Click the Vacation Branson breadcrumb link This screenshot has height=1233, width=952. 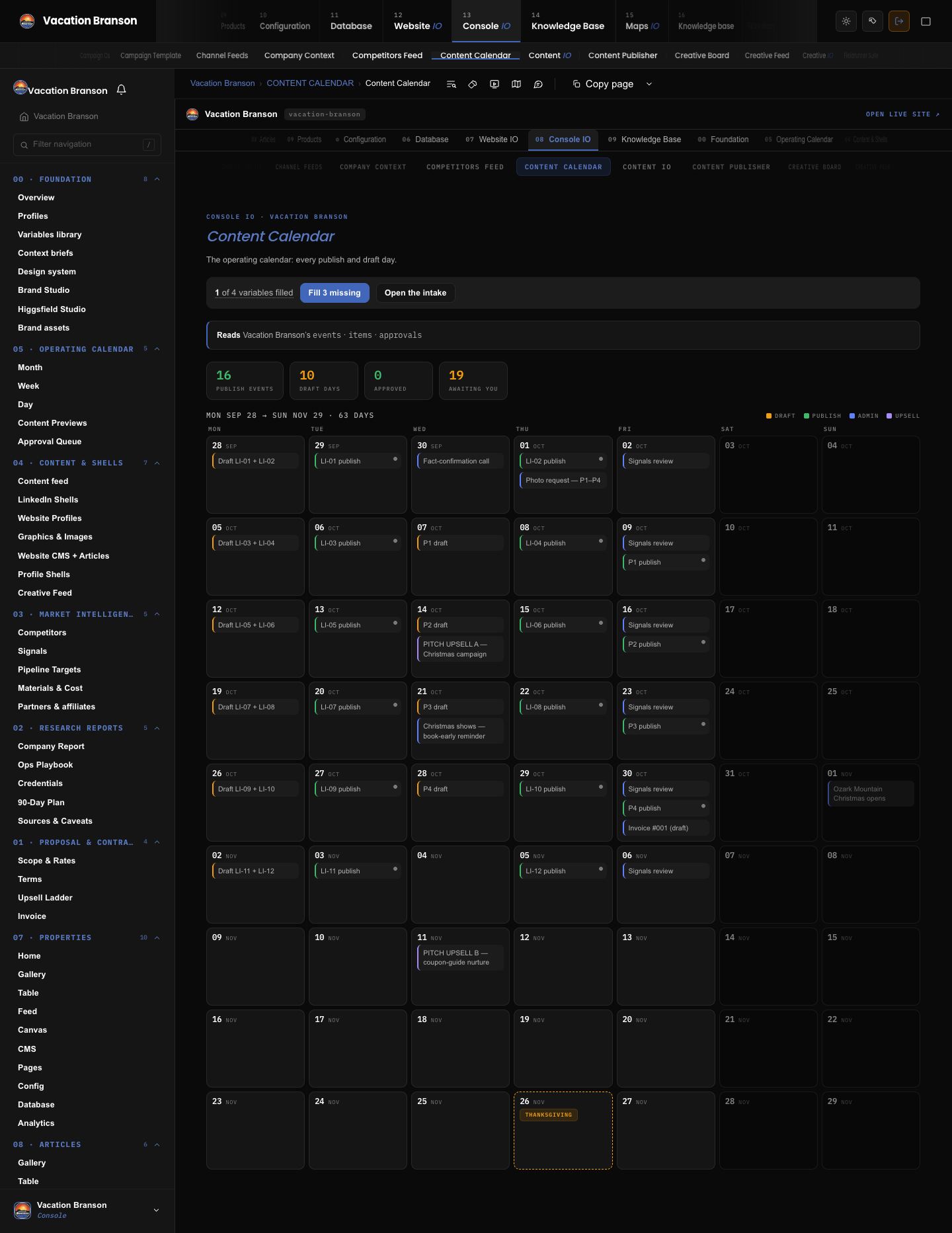(222, 83)
